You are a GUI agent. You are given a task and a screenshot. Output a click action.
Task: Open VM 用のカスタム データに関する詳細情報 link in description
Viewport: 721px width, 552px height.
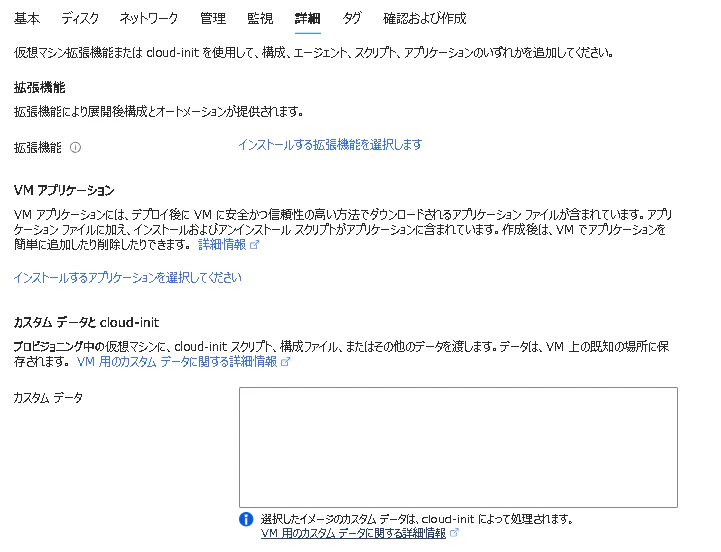(x=177, y=362)
